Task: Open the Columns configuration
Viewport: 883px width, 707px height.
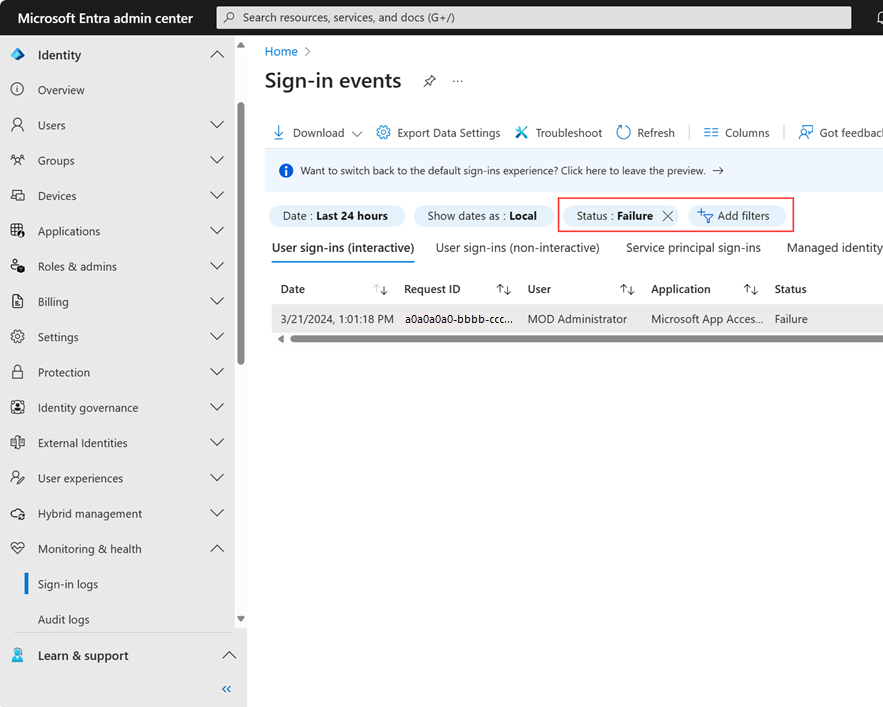Action: click(x=736, y=132)
